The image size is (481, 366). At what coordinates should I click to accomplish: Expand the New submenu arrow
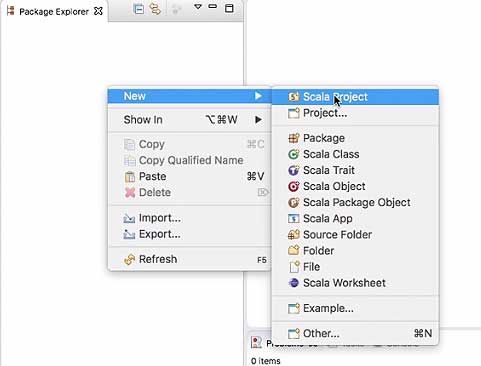[x=258, y=96]
